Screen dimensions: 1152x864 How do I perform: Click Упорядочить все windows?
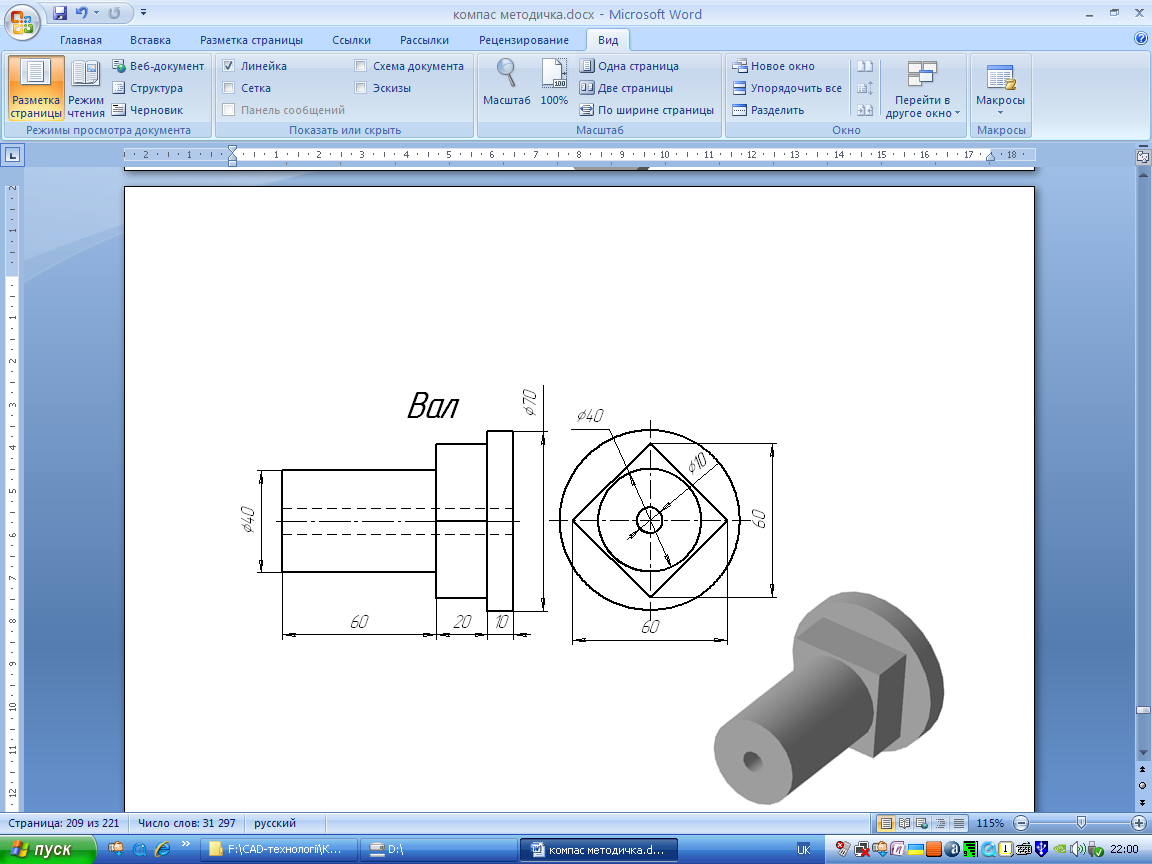[788, 88]
